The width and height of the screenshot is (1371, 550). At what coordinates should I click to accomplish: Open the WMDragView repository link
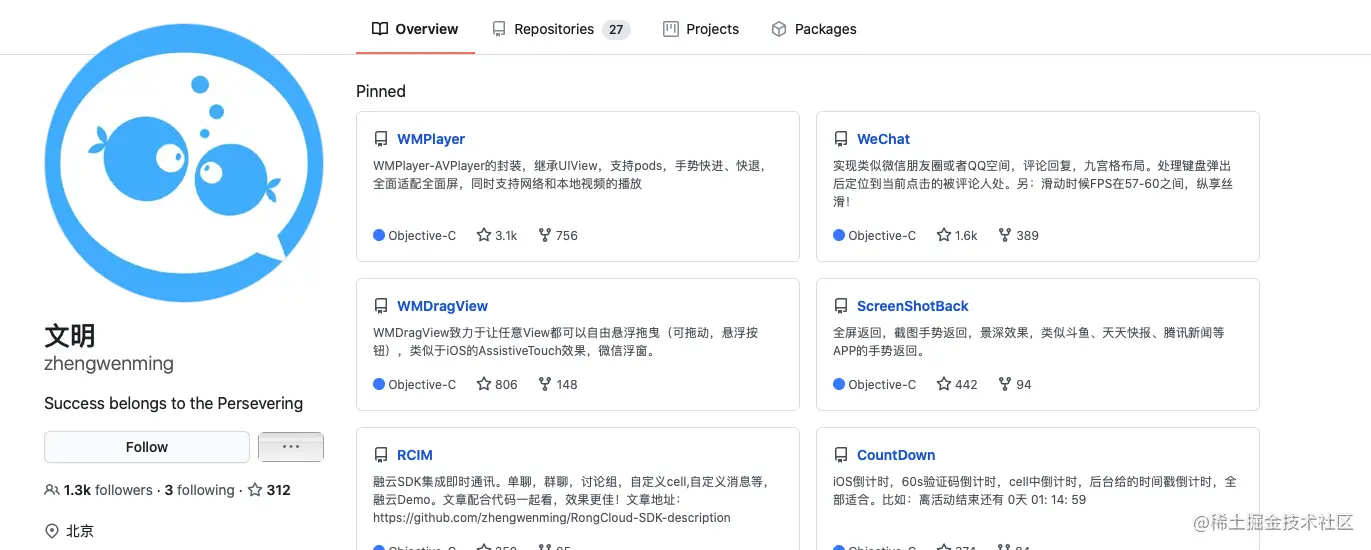coord(442,306)
